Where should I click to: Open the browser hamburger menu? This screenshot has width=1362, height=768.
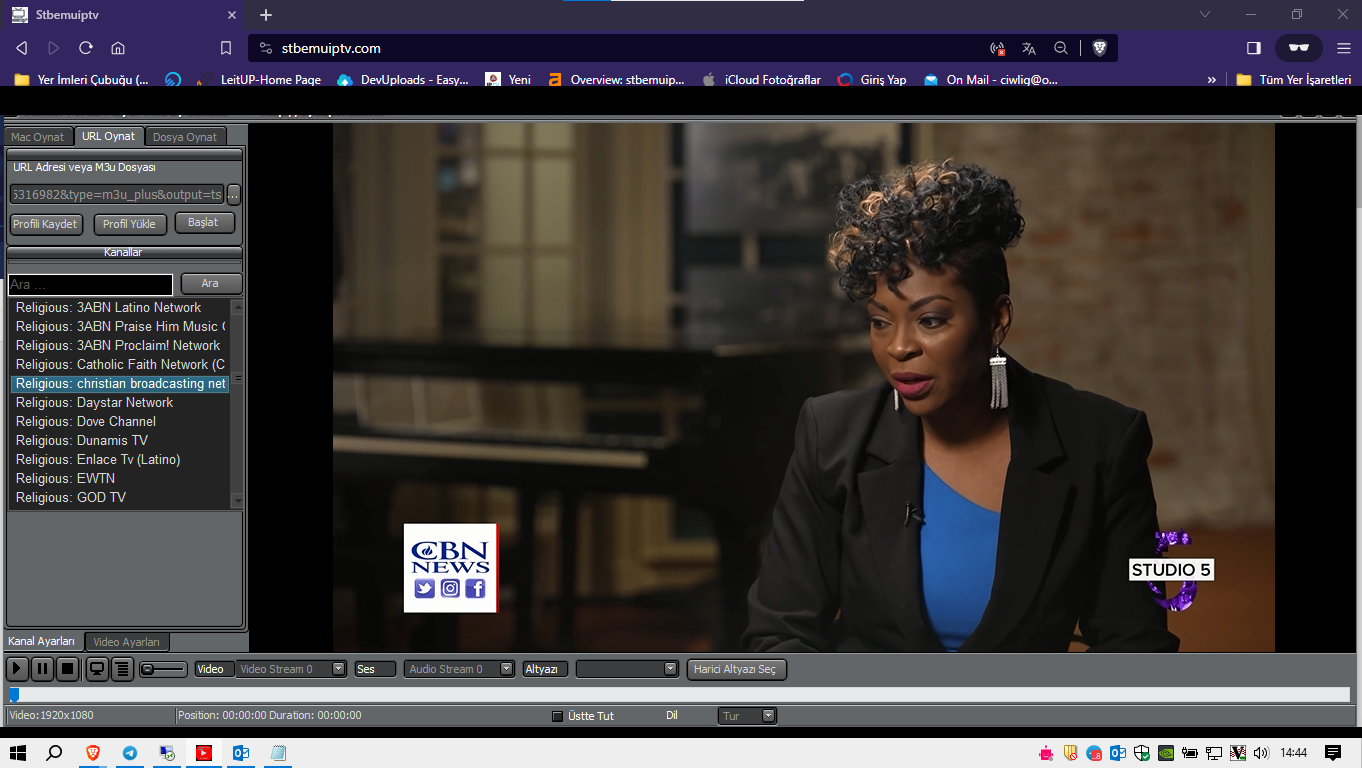pyautogui.click(x=1343, y=48)
